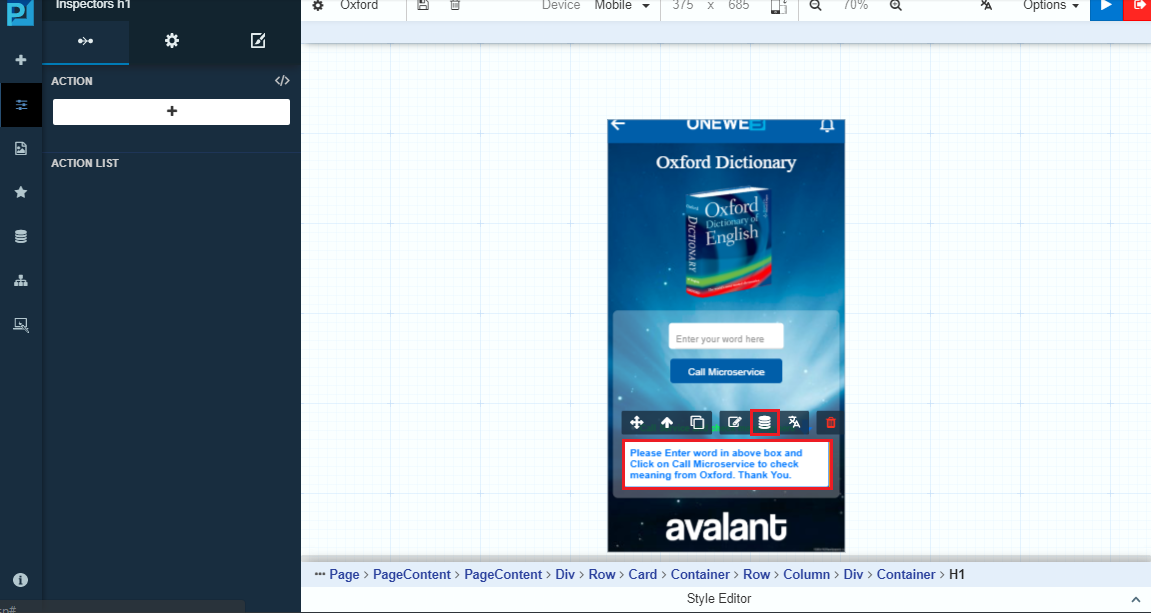Open the Options dropdown menu

click(1051, 5)
